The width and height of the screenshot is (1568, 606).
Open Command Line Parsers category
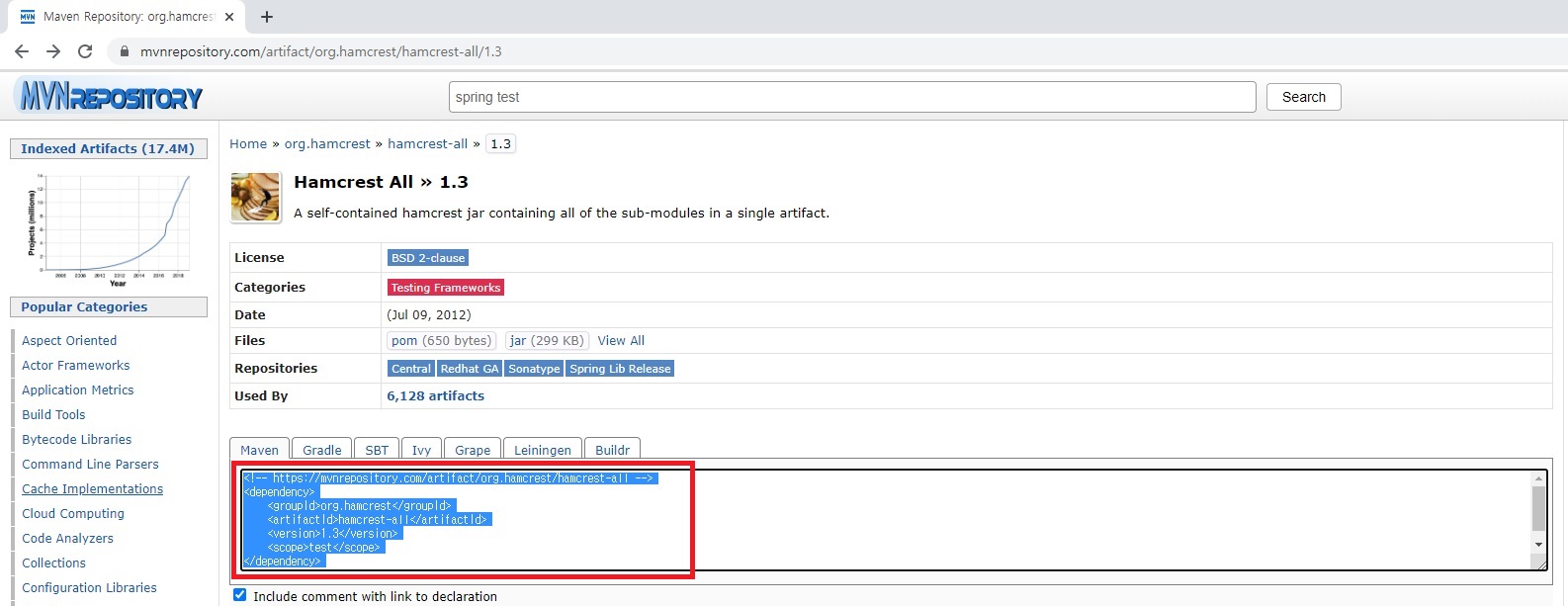click(x=90, y=464)
